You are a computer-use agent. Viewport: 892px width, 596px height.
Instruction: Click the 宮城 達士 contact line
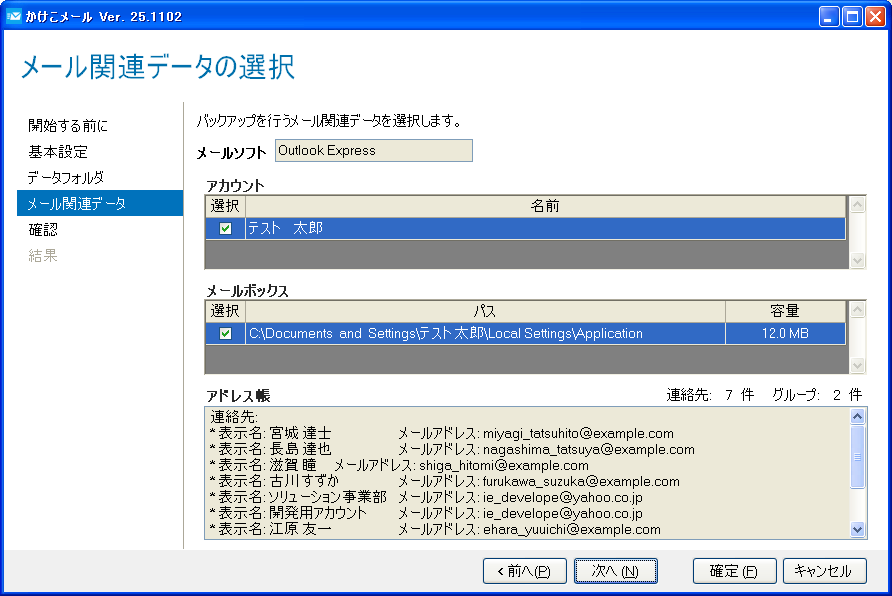click(x=441, y=433)
